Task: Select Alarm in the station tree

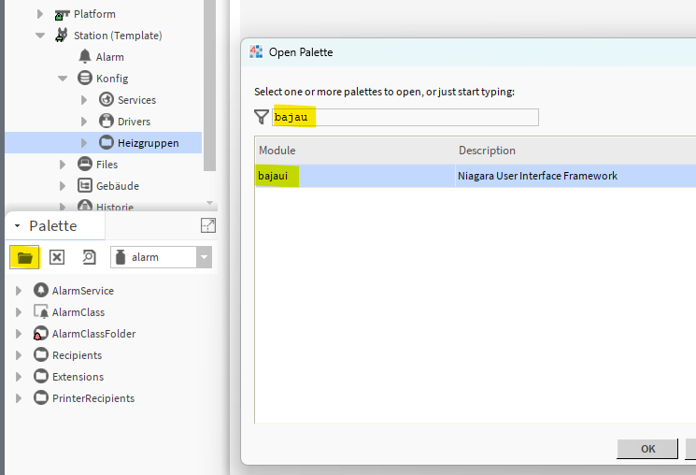Action: click(x=110, y=57)
